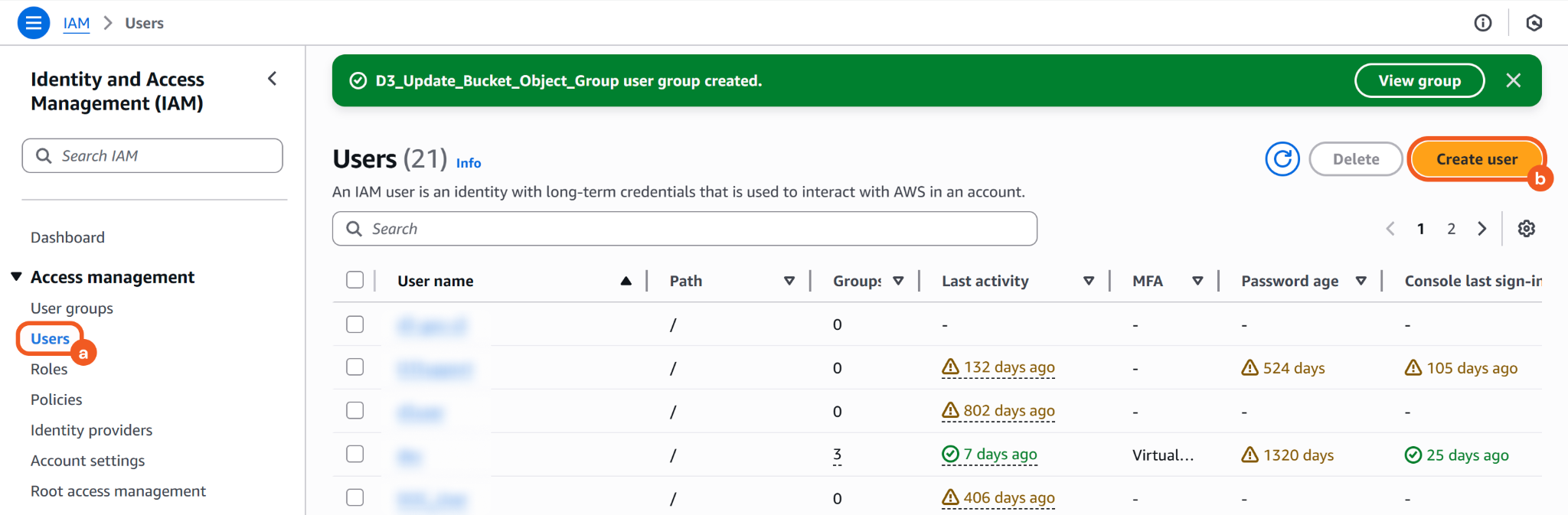Click the hexagon settings icon in header

[x=1534, y=23]
